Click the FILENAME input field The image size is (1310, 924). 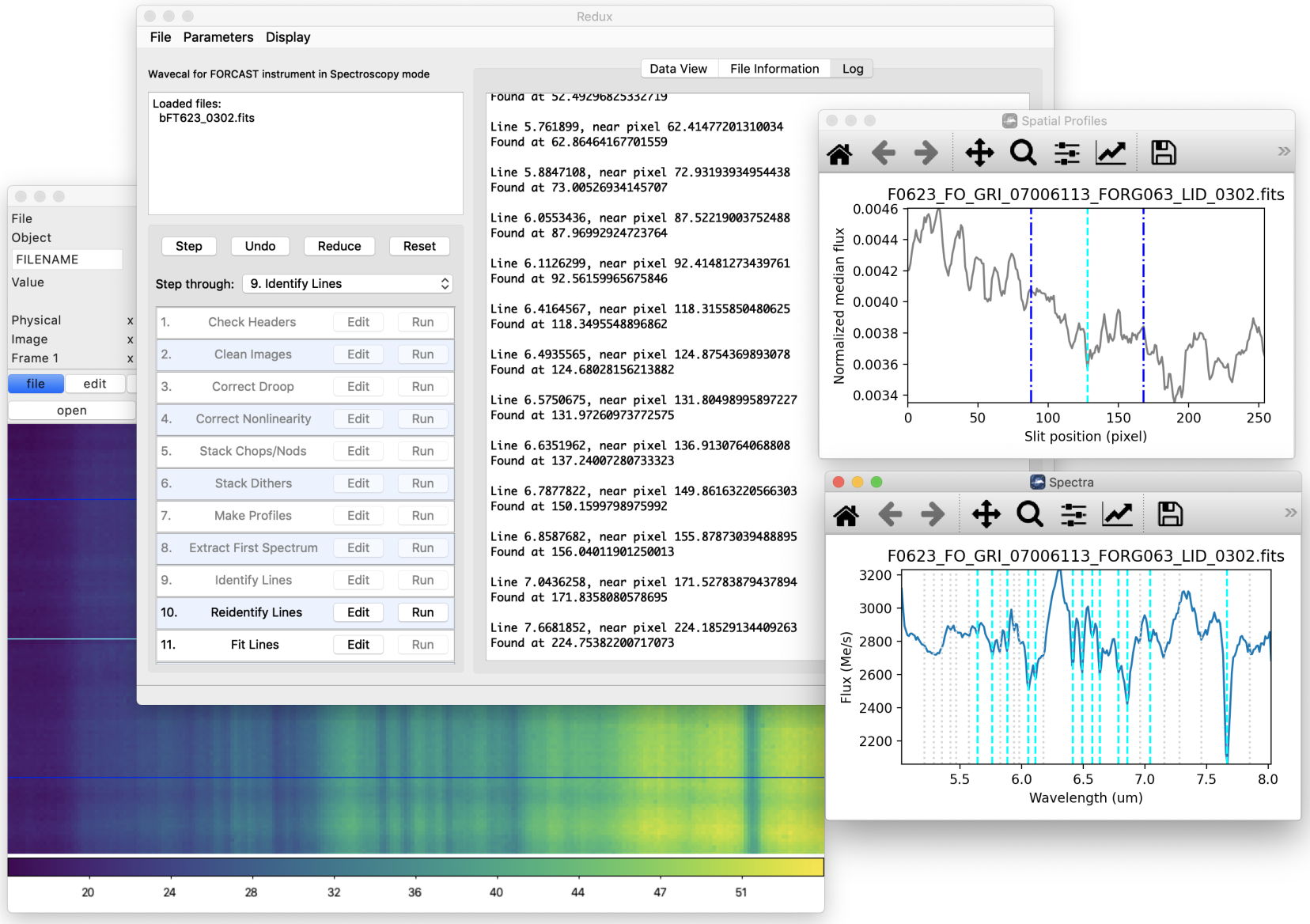66,259
